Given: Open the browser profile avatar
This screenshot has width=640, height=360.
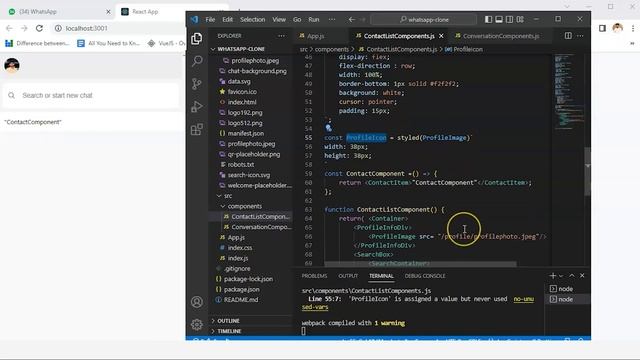Looking at the screenshot, I should click(618, 28).
